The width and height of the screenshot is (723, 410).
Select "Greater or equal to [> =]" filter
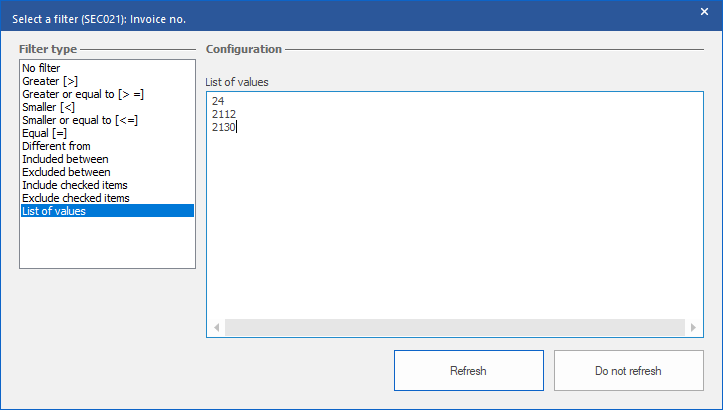pyautogui.click(x=83, y=94)
